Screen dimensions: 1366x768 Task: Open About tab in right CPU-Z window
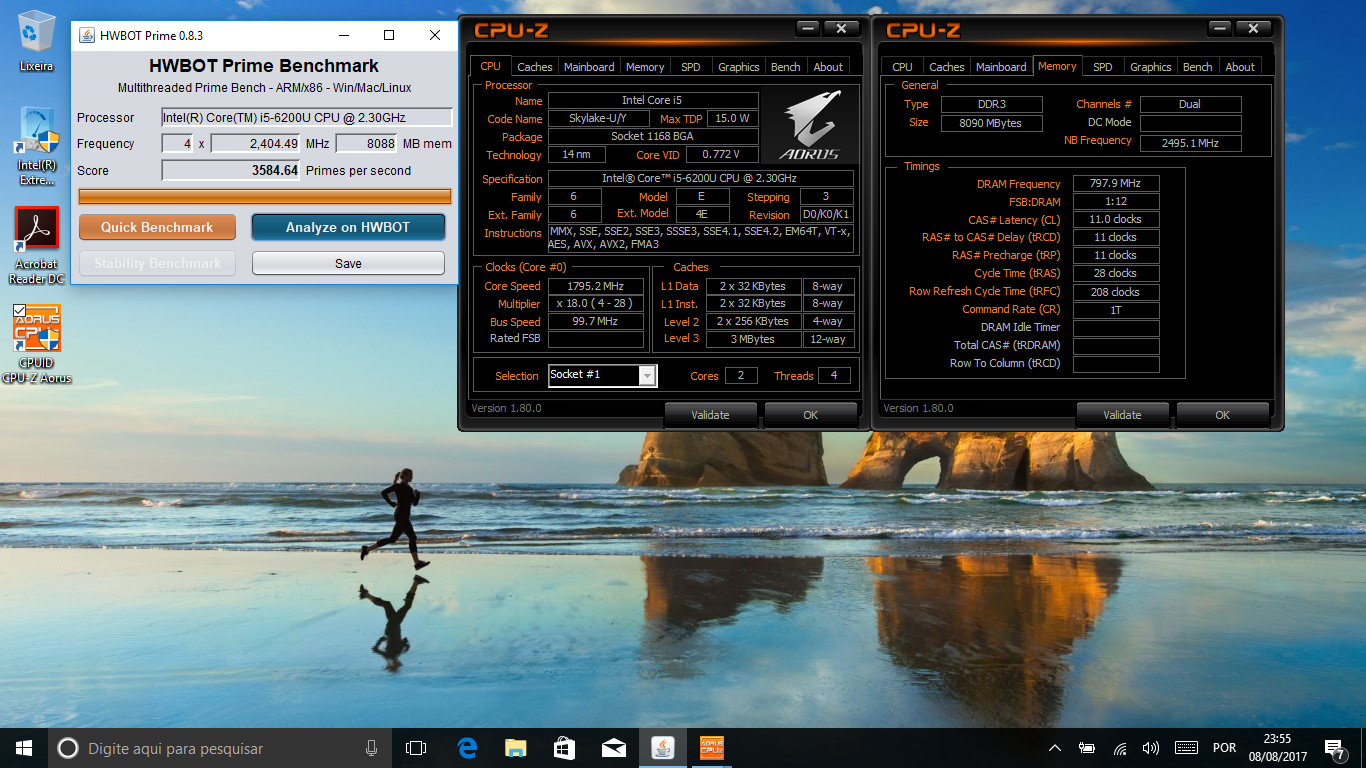[1240, 67]
